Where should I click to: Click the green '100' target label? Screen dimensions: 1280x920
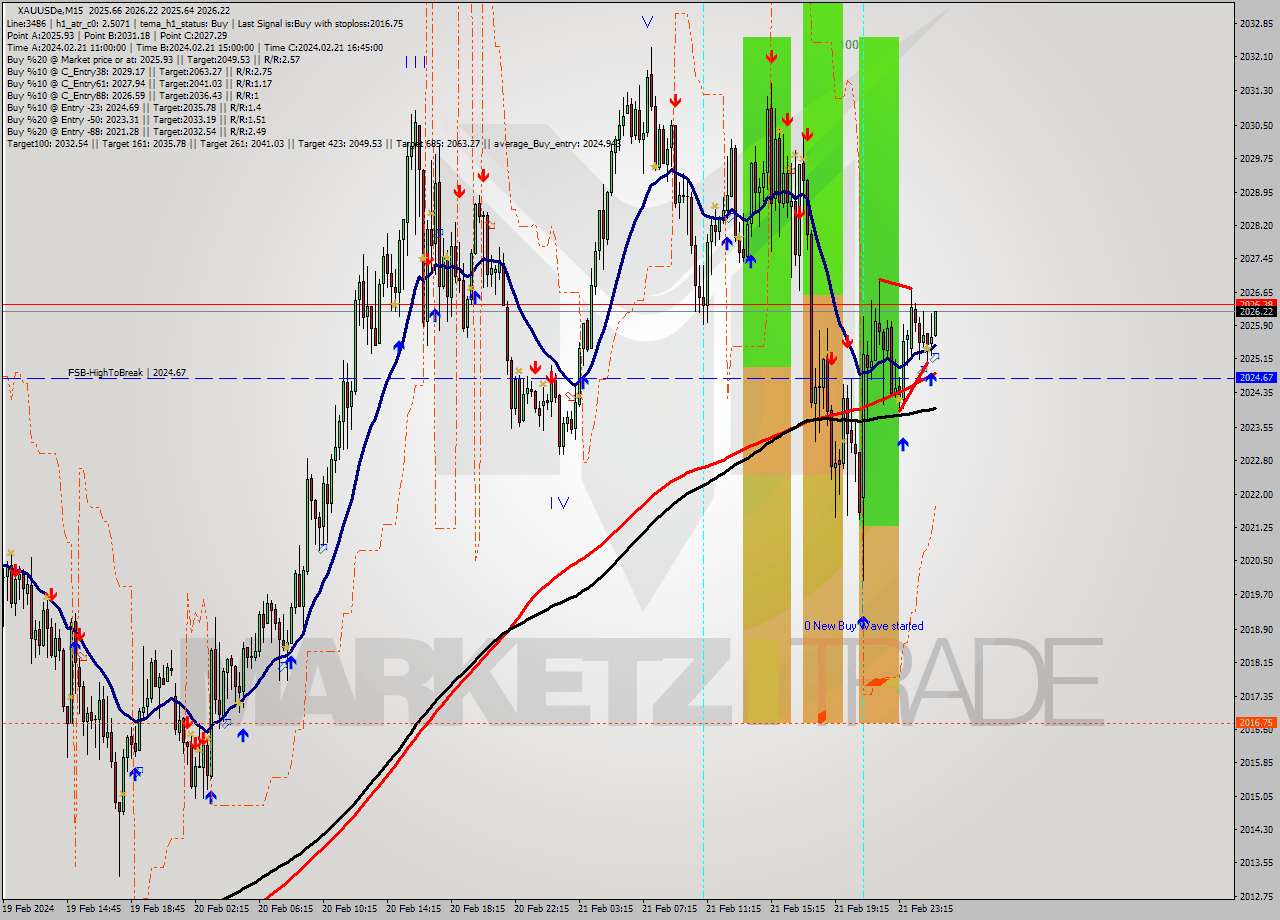(x=849, y=45)
